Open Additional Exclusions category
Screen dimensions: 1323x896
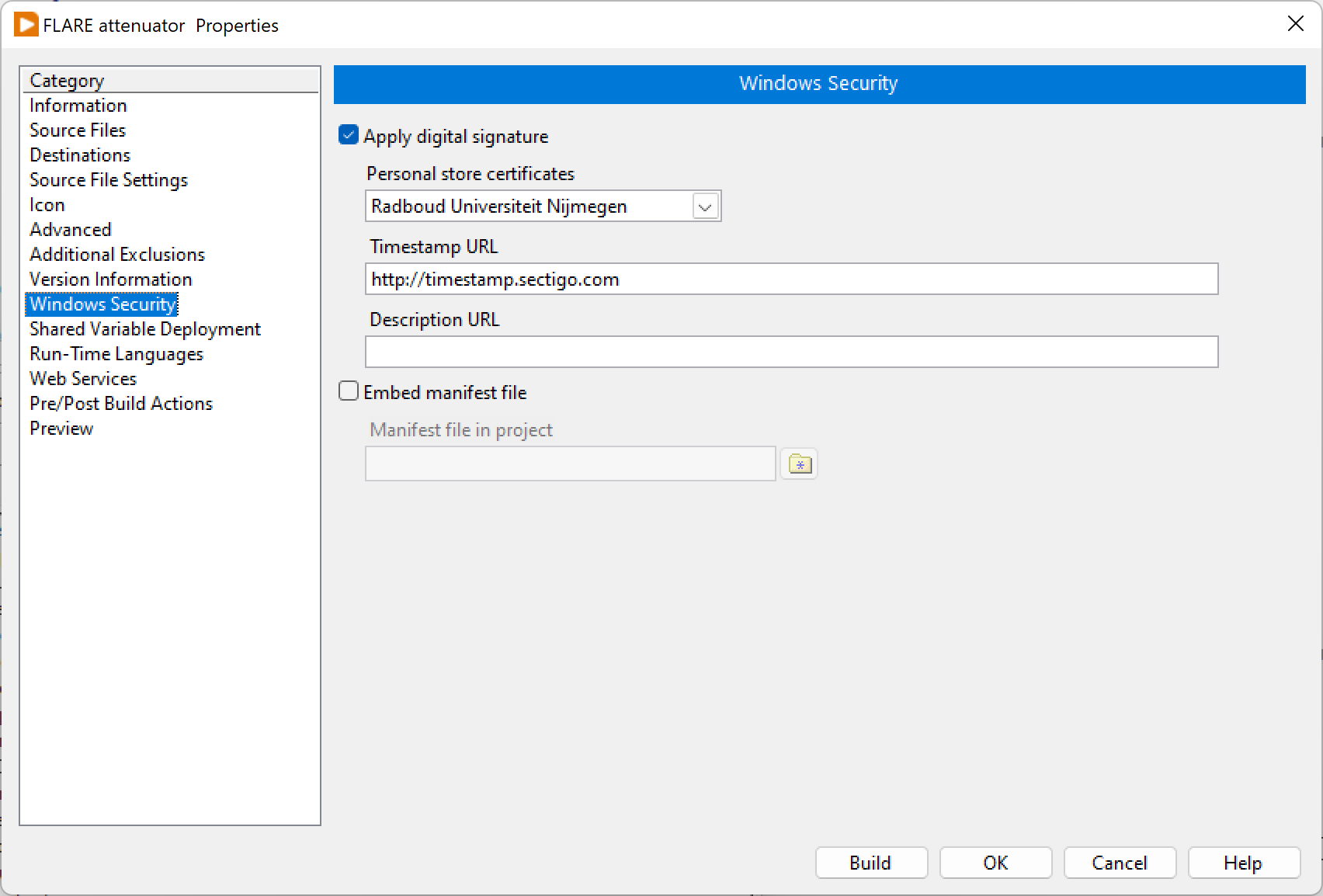116,255
